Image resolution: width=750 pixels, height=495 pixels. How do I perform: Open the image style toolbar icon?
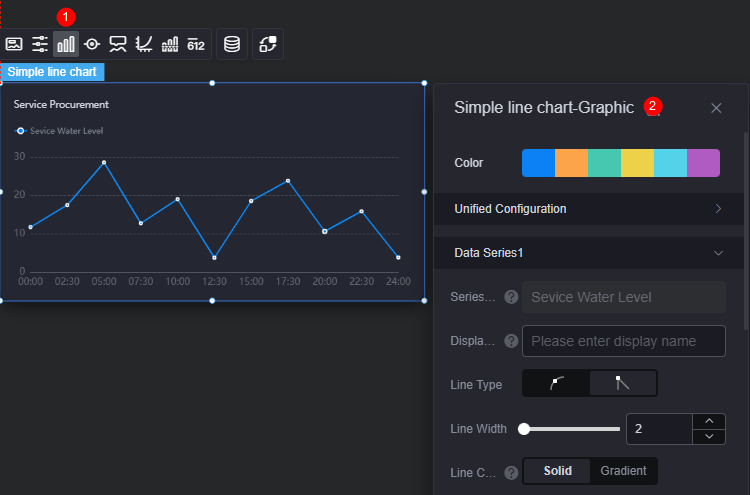click(14, 44)
